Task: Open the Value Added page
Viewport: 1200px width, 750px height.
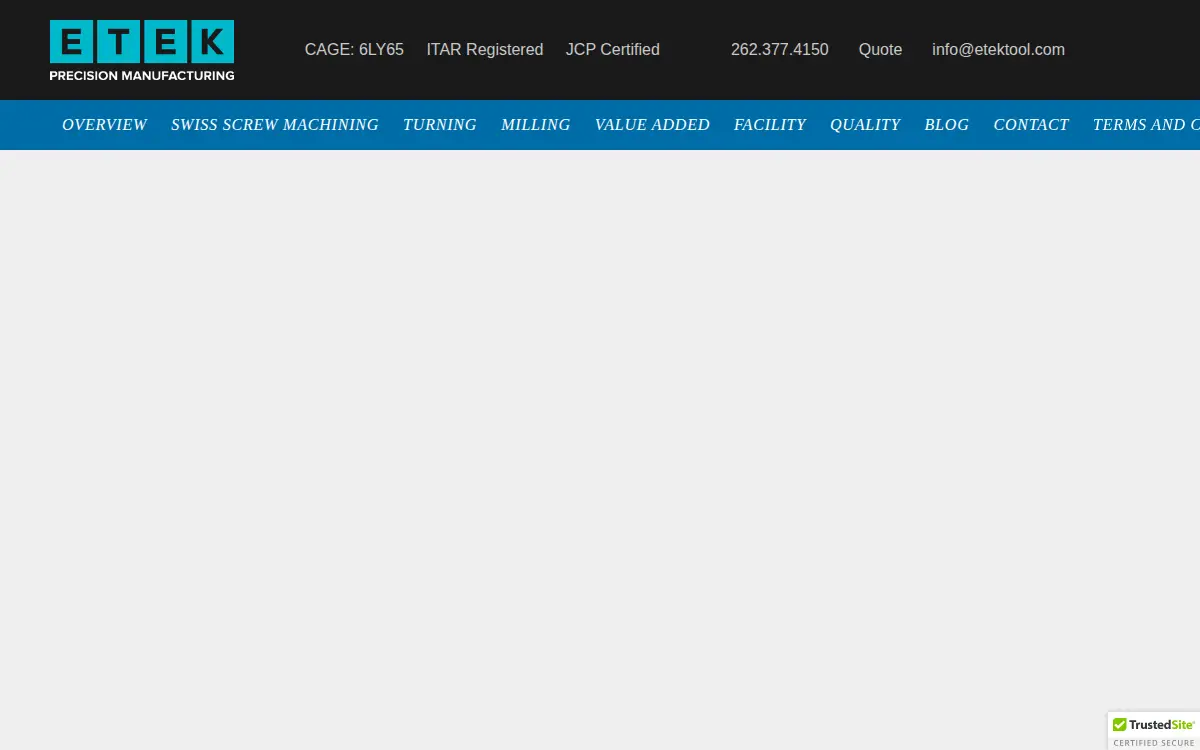Action: [x=652, y=125]
